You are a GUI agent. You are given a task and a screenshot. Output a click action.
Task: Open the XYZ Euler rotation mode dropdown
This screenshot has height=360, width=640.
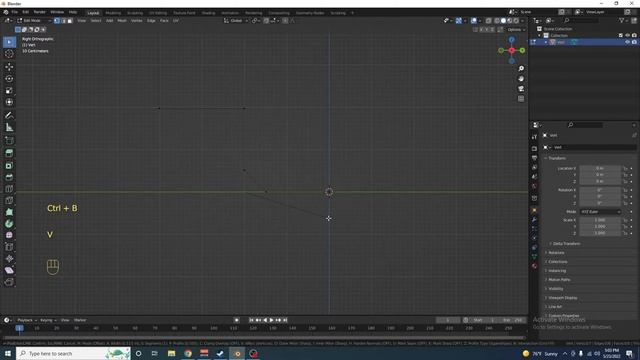[x=600, y=212]
